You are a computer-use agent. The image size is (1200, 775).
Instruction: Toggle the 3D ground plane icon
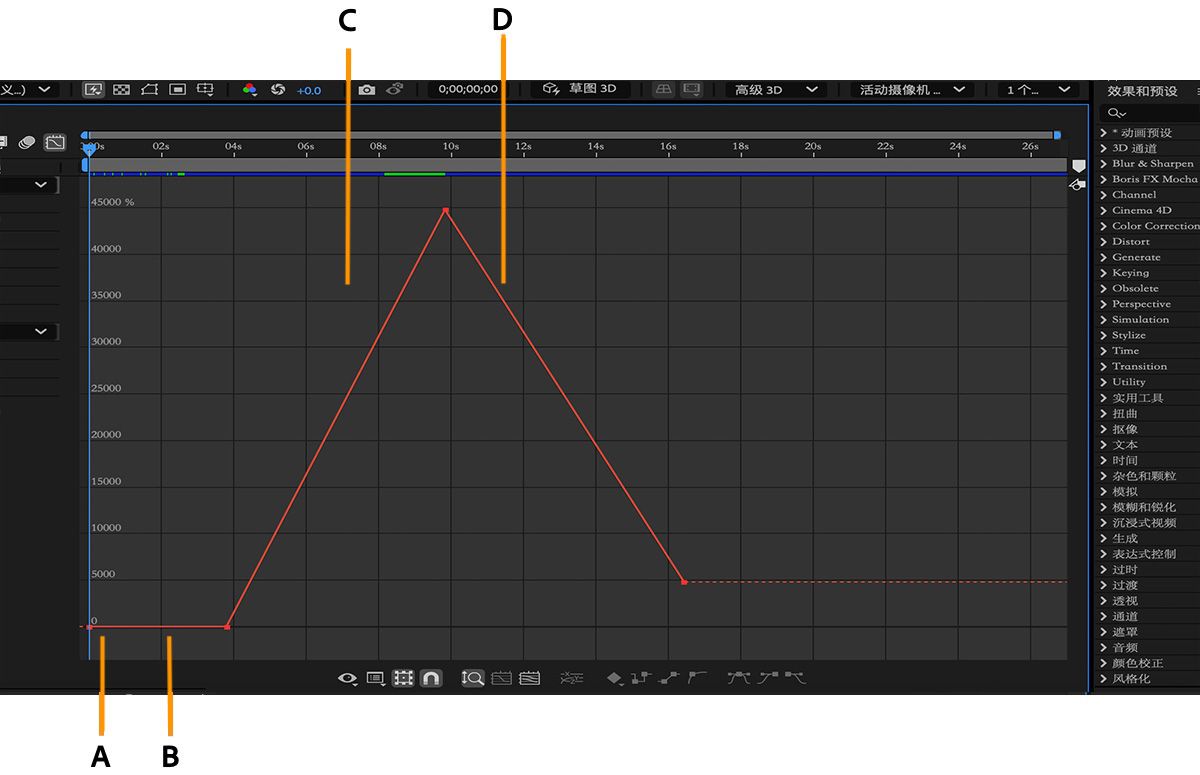click(664, 89)
